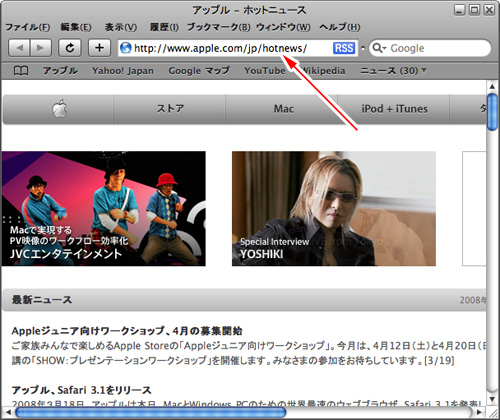Reload the page with the refresh button

(x=70, y=48)
